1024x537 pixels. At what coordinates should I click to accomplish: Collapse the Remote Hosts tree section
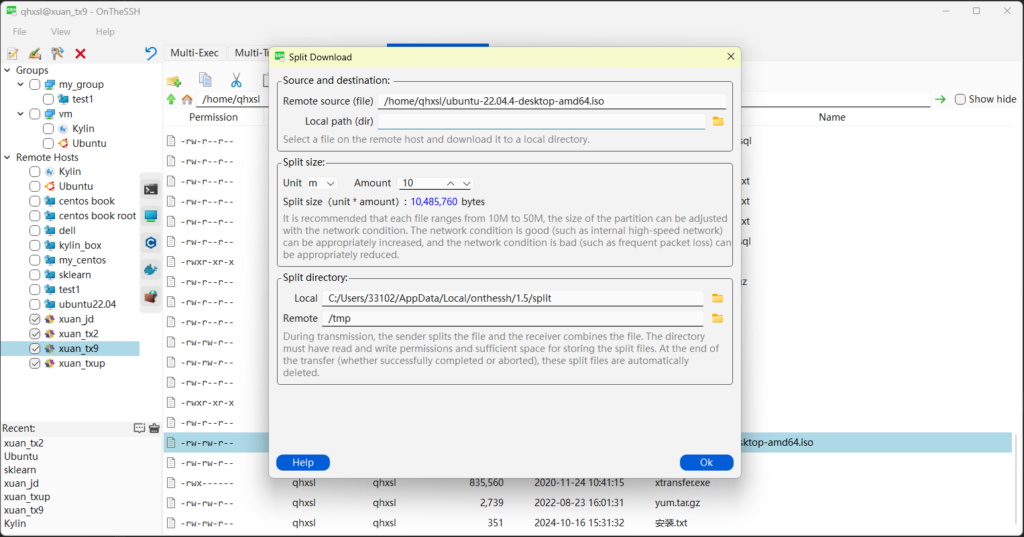(8, 157)
